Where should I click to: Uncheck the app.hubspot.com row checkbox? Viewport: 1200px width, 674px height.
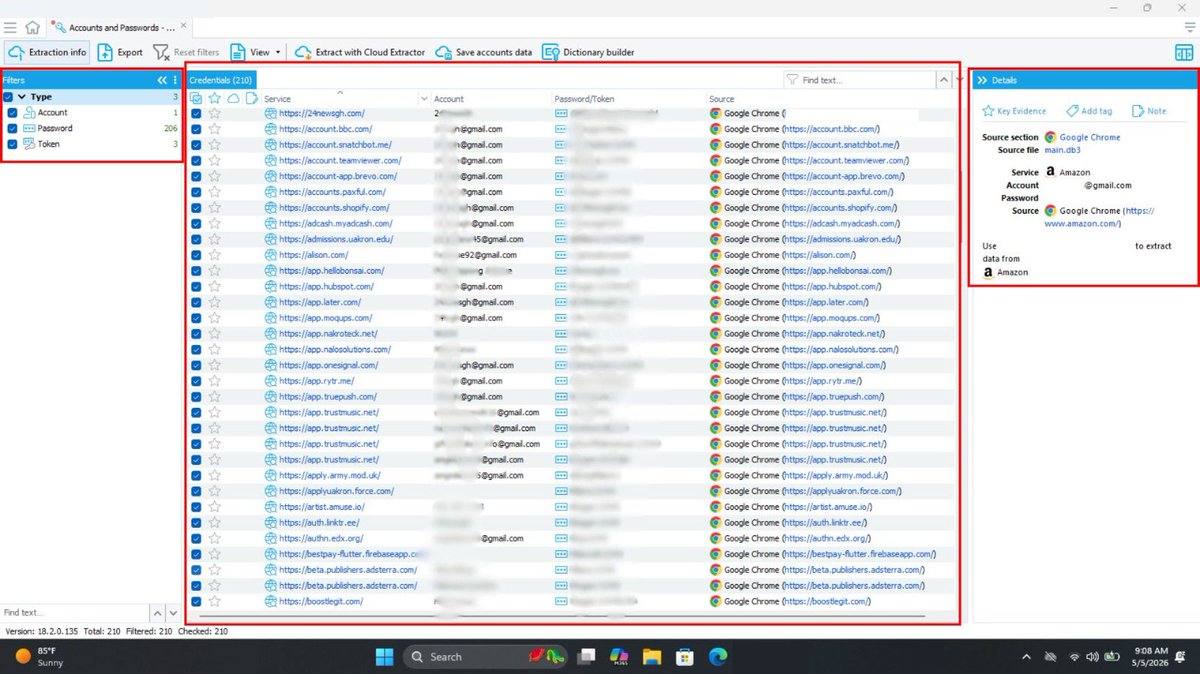(x=196, y=286)
